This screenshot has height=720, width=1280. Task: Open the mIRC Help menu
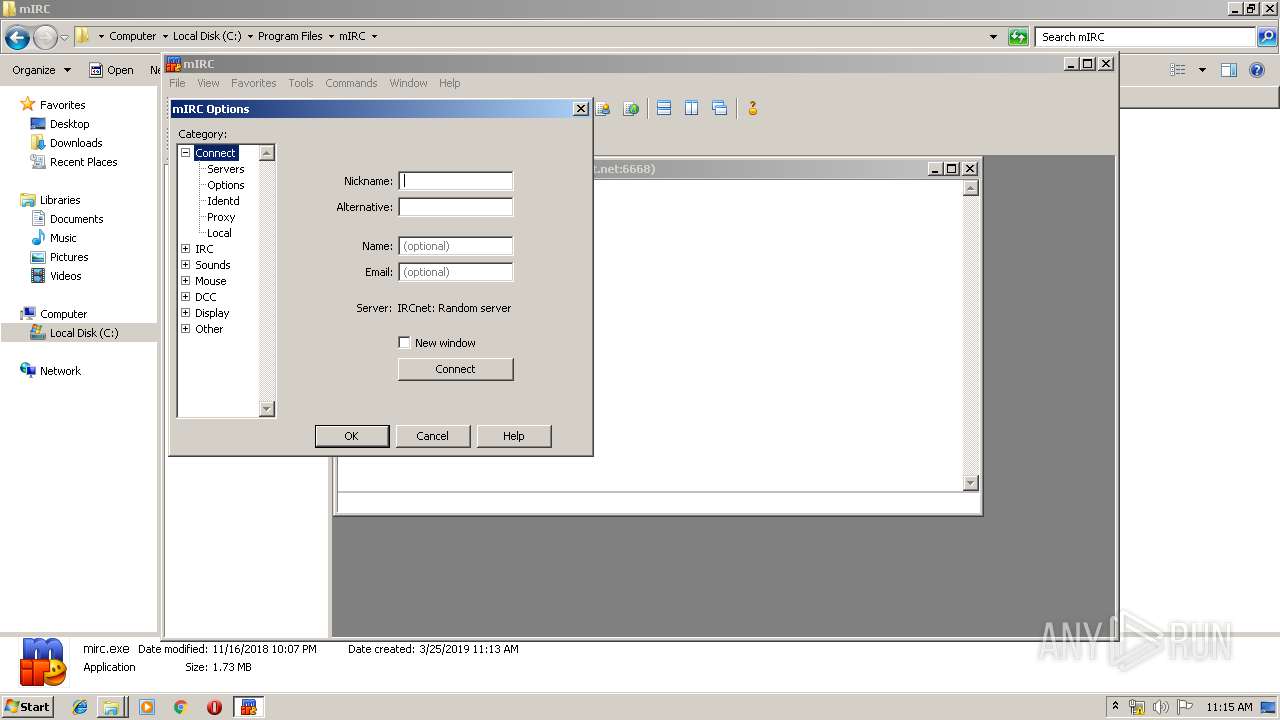click(x=450, y=83)
